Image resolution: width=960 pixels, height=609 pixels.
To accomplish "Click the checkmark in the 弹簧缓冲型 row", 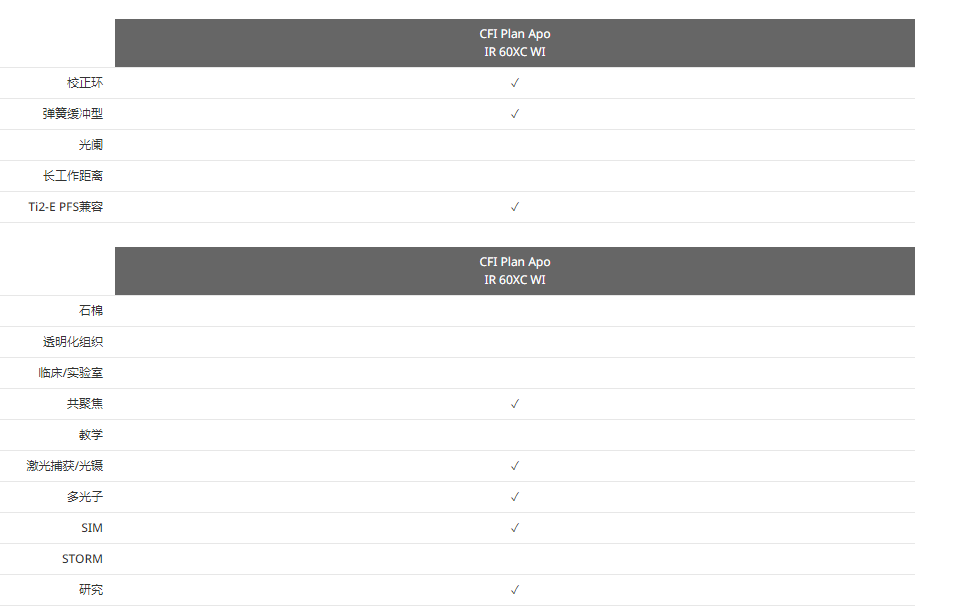I will (x=515, y=114).
